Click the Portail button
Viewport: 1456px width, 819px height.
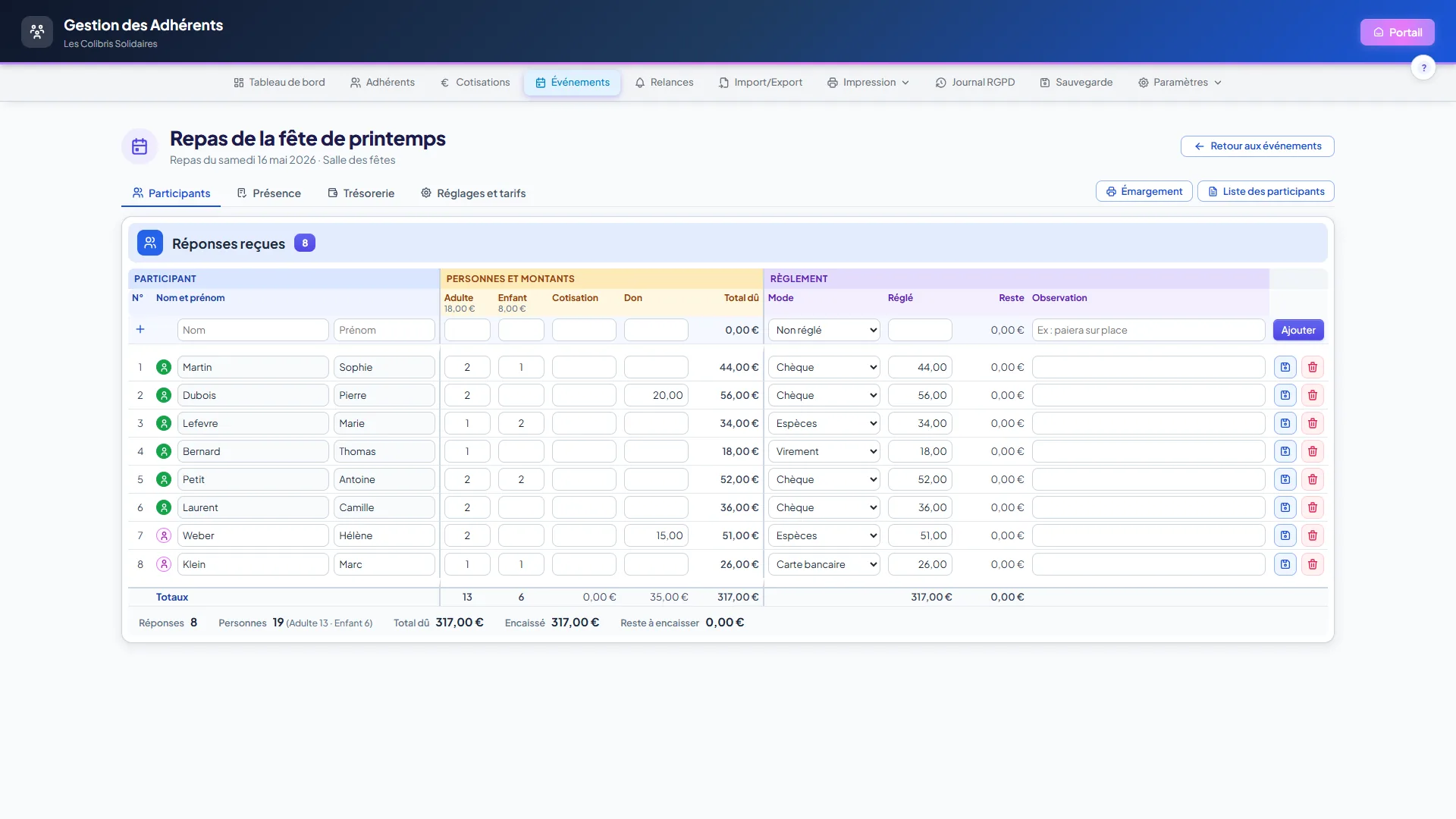click(x=1397, y=32)
